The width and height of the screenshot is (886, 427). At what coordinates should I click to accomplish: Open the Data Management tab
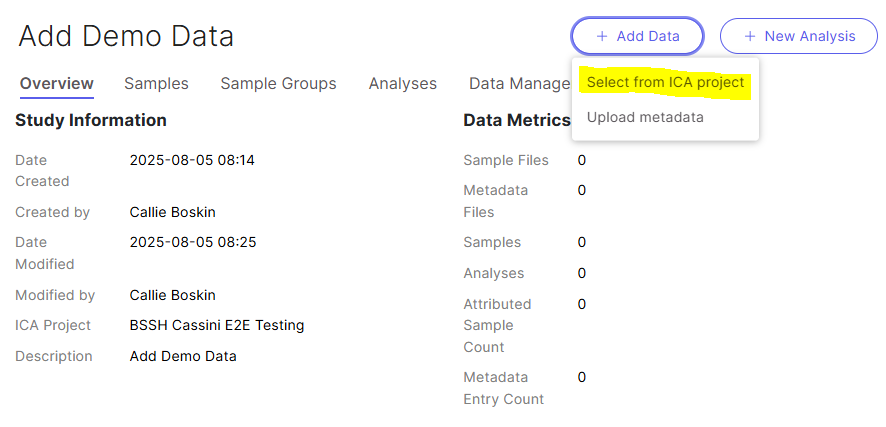tap(520, 84)
